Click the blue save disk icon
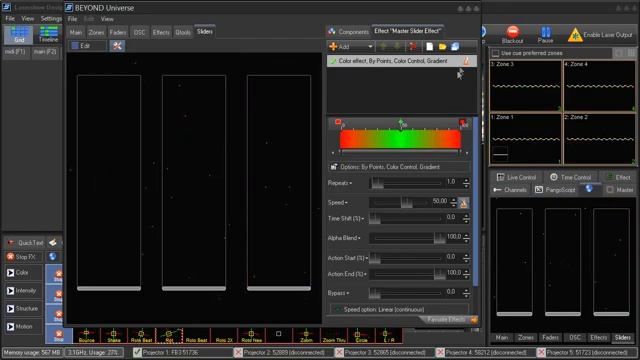Viewport: 640px width, 360px height. pyautogui.click(x=455, y=47)
